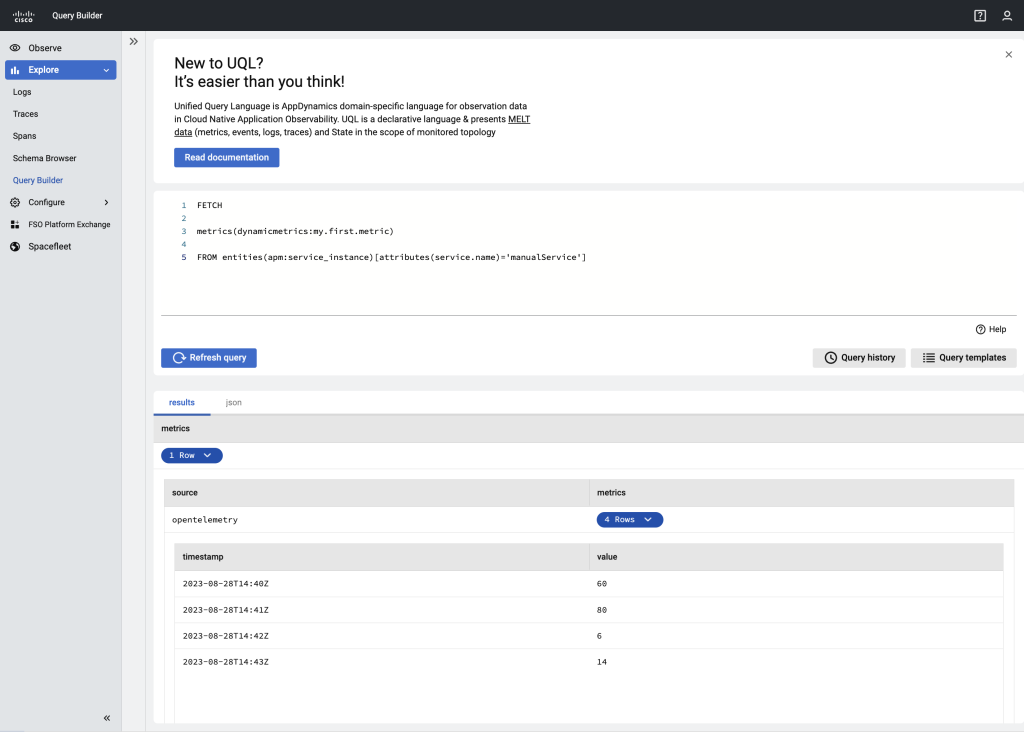The image size is (1024, 732).
Task: Open the 1 Row dropdown
Action: 191,455
